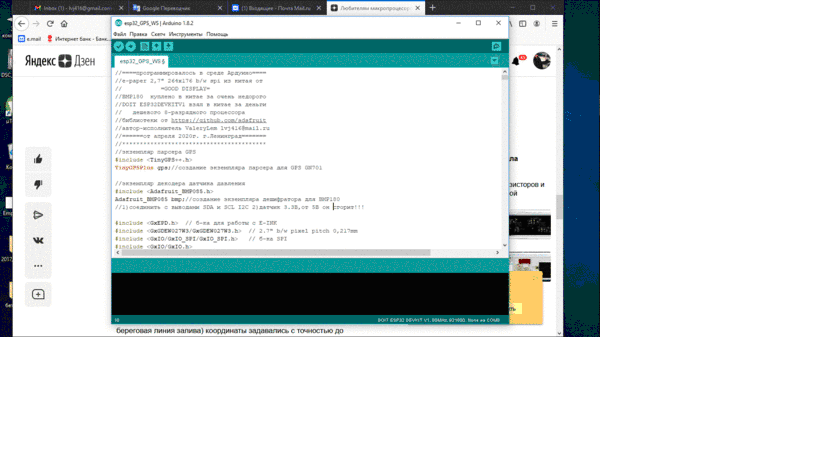Open the user profile avatar on Zen
This screenshot has width=819, height=460.
pyautogui.click(x=542, y=61)
